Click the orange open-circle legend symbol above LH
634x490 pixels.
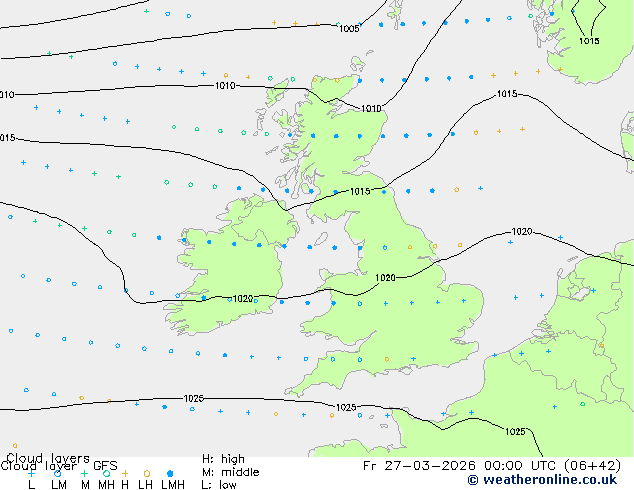point(147,473)
